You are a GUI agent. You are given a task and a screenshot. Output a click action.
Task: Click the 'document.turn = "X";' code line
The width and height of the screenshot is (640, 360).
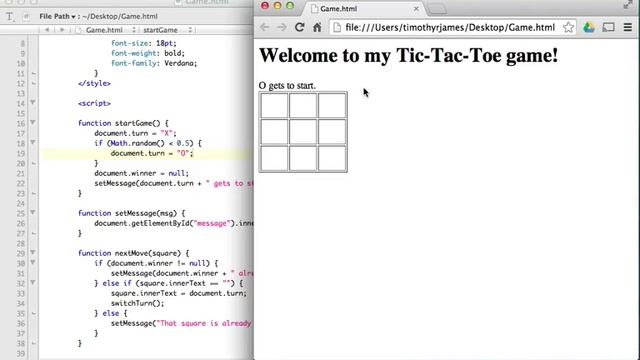pos(136,133)
